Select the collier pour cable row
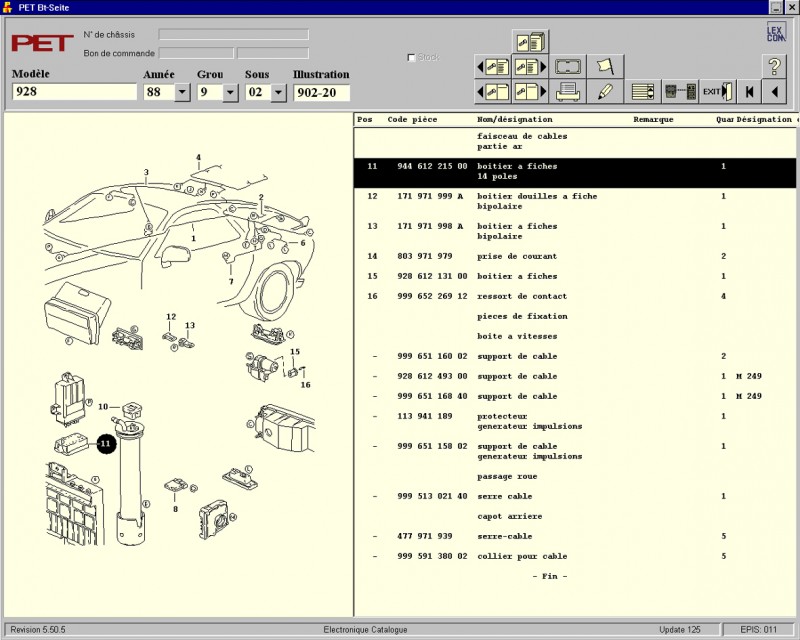This screenshot has width=800, height=640. [575, 556]
